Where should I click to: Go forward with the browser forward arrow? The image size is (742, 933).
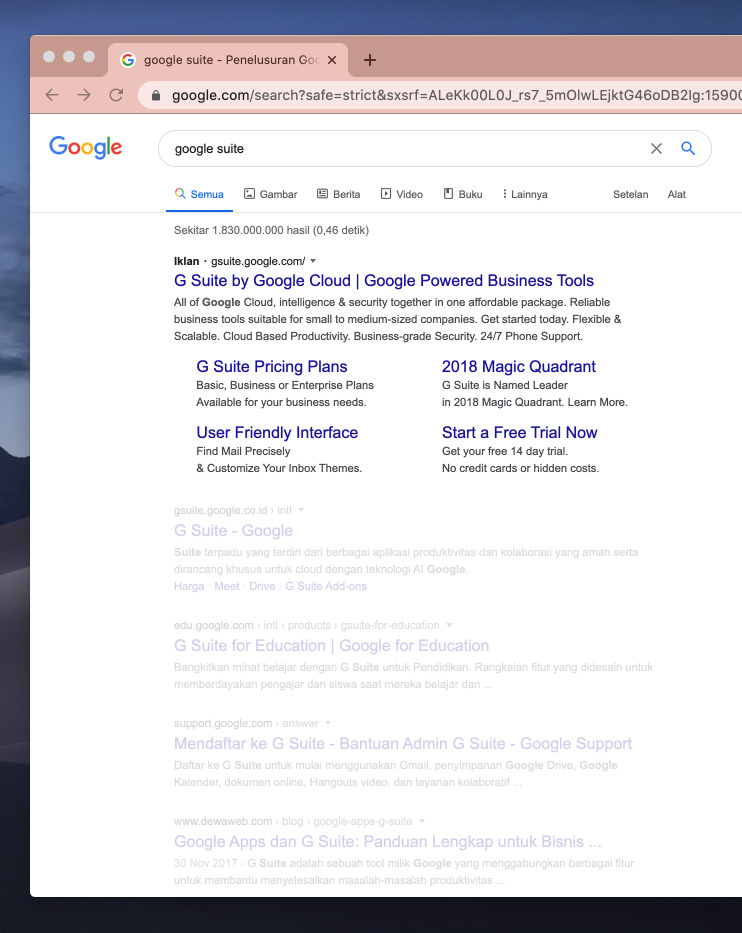click(x=84, y=95)
